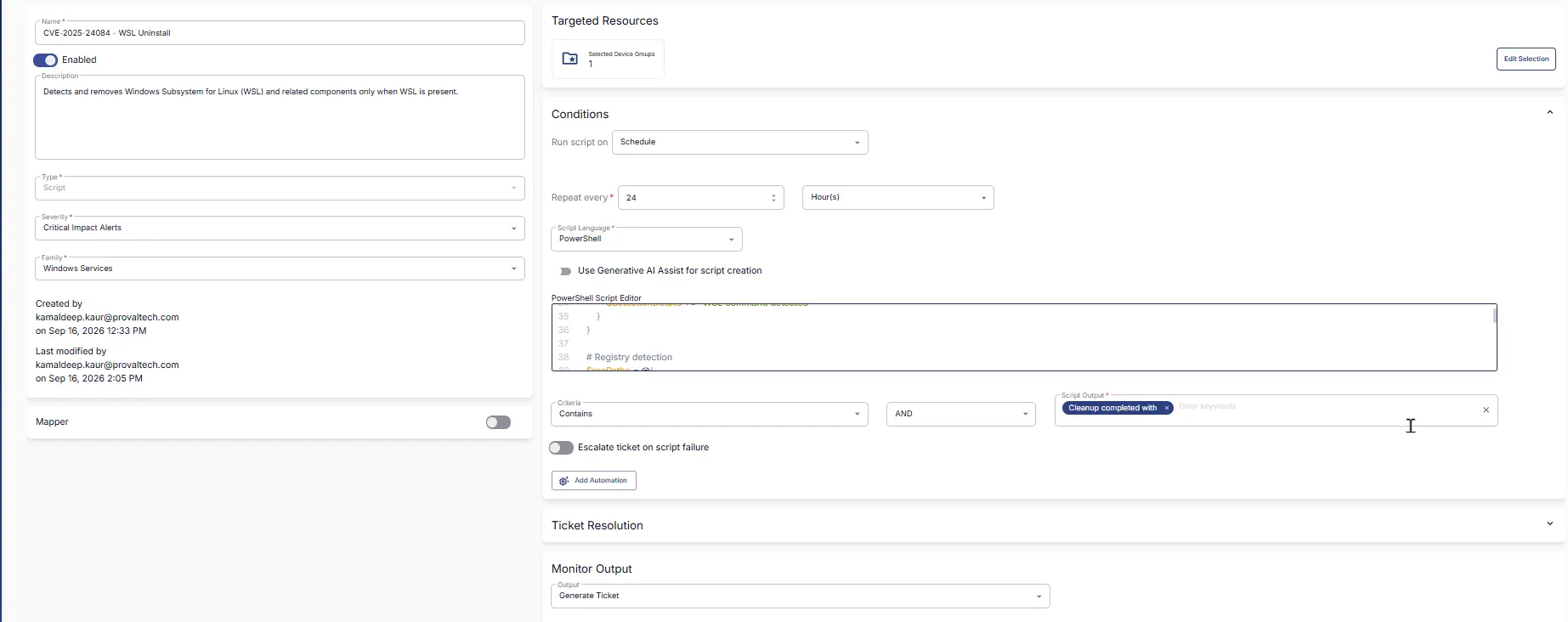1568x622 pixels.
Task: Collapse the Conditions section
Action: click(1549, 113)
